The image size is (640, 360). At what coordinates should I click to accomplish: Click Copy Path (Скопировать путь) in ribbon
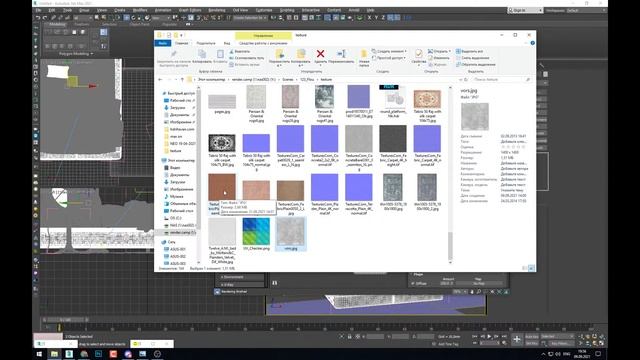[246, 58]
